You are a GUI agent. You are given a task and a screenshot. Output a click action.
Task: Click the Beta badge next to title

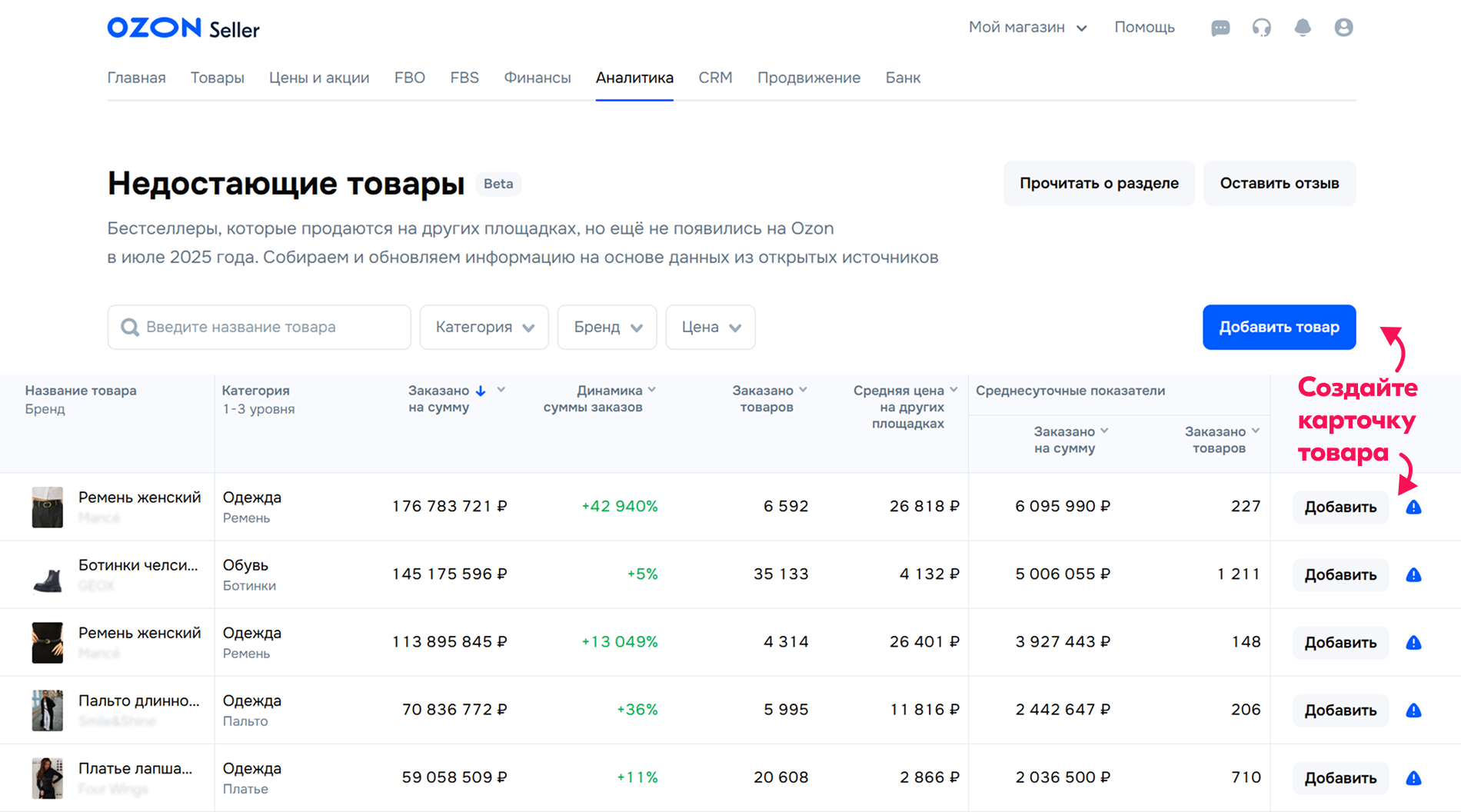tap(498, 184)
